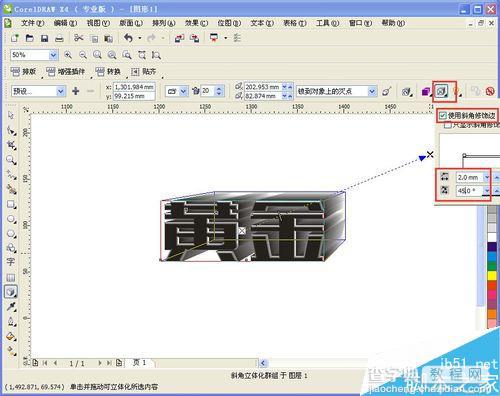The height and width of the screenshot is (396, 500).
Task: Click the extrusion depth stepper arrows
Action: 219,91
